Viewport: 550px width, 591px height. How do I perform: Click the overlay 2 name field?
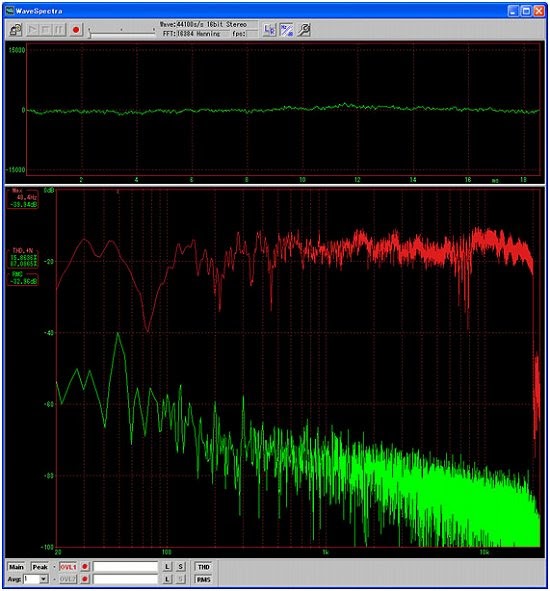pos(125,579)
